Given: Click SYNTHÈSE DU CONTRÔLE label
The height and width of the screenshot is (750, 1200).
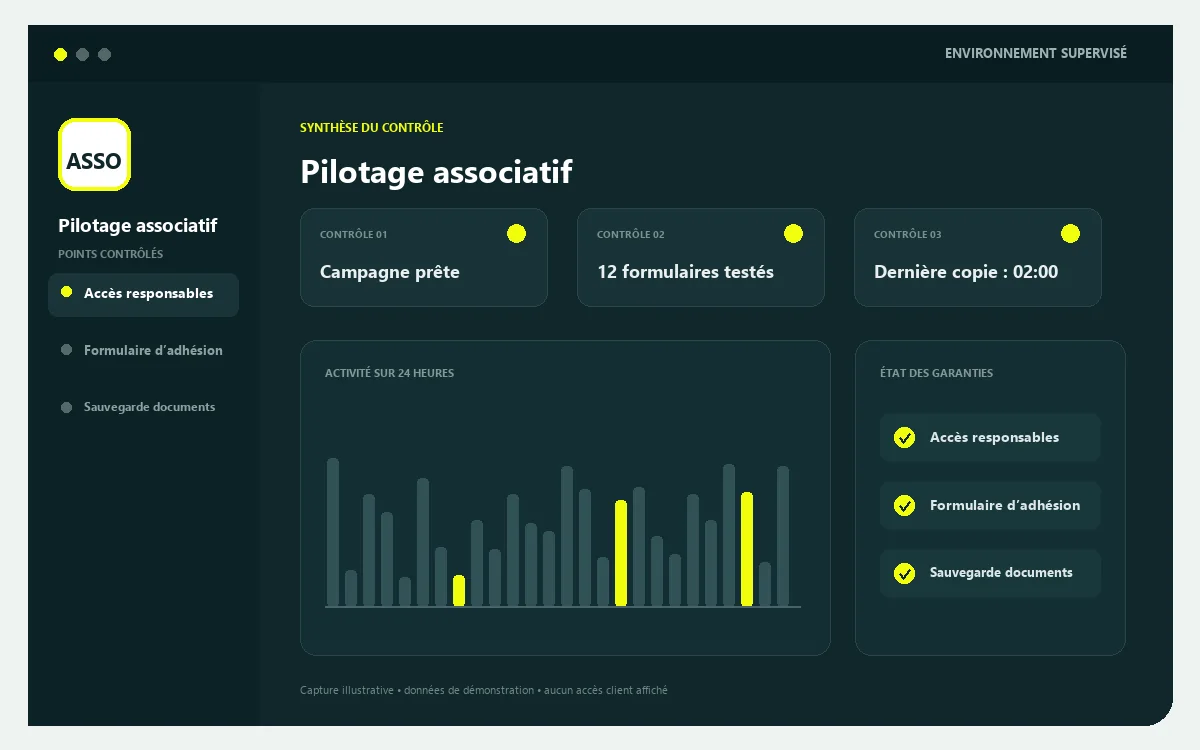Looking at the screenshot, I should pos(372,128).
